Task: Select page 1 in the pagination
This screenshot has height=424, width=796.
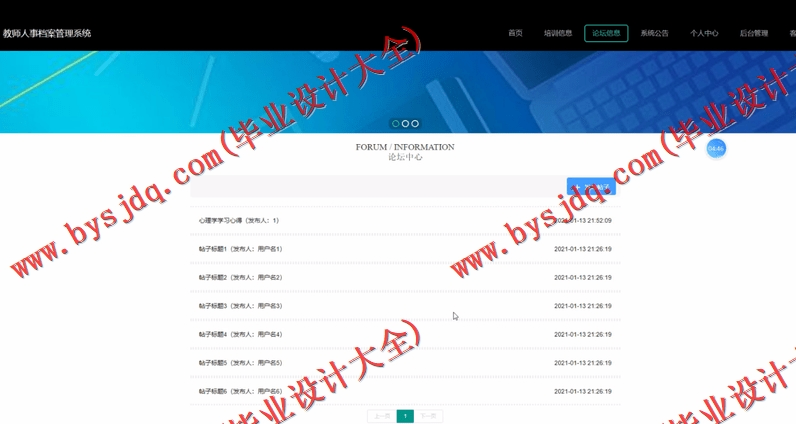Action: (405, 416)
